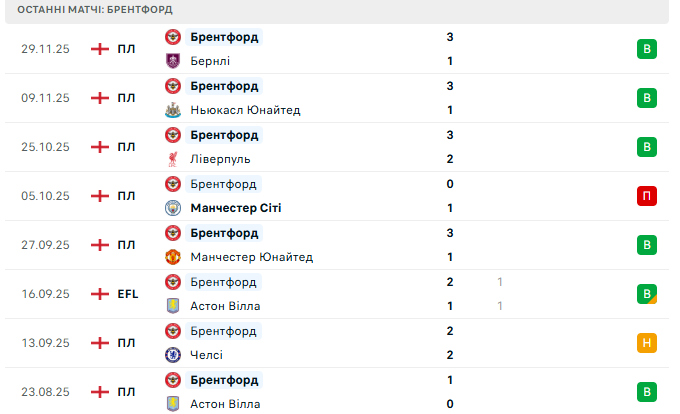Open the Ньюкасл Юнайтед team link
Image resolution: width=680 pixels, height=414 pixels.
[x=245, y=110]
